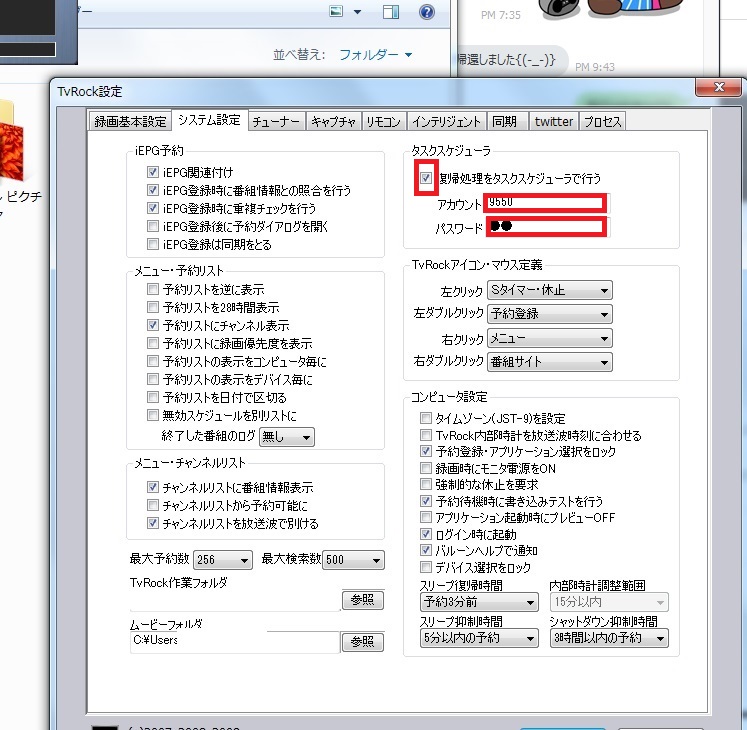This screenshot has width=747, height=730.
Task: Enable 予約リストを逆に表示 checkbox
Action: pyautogui.click(x=152, y=290)
